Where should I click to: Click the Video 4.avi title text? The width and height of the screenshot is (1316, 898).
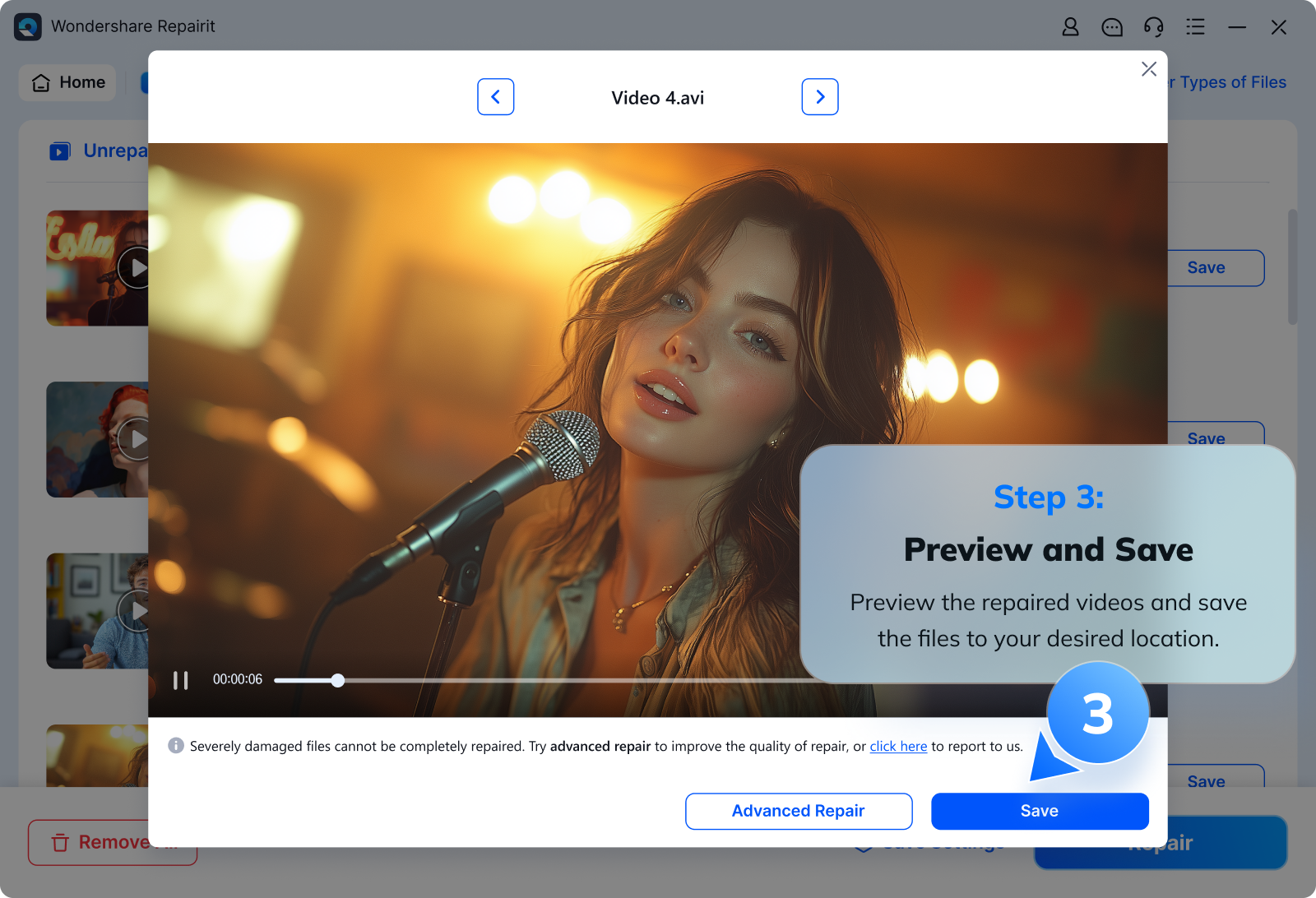point(658,98)
